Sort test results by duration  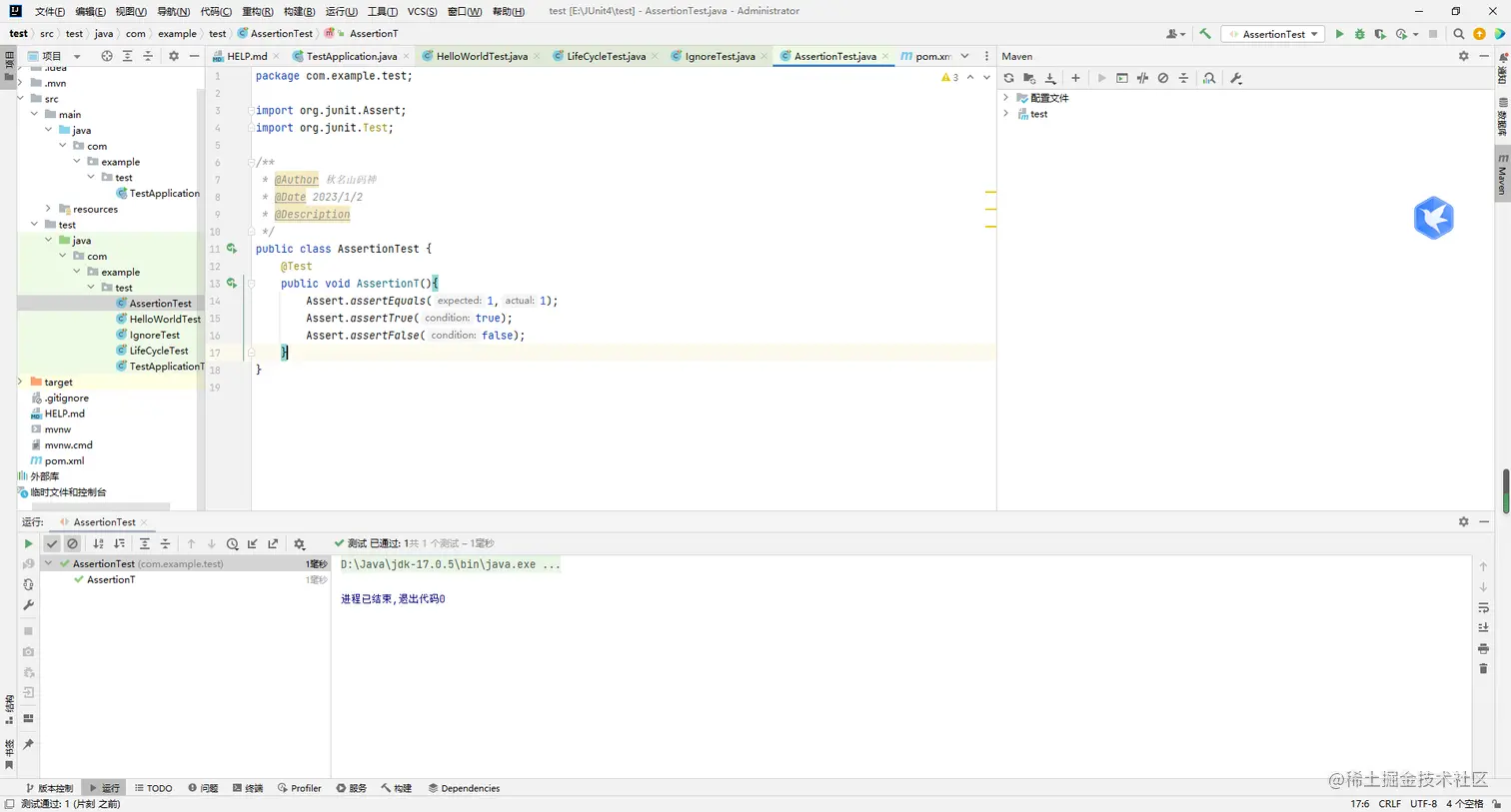pyautogui.click(x=119, y=543)
